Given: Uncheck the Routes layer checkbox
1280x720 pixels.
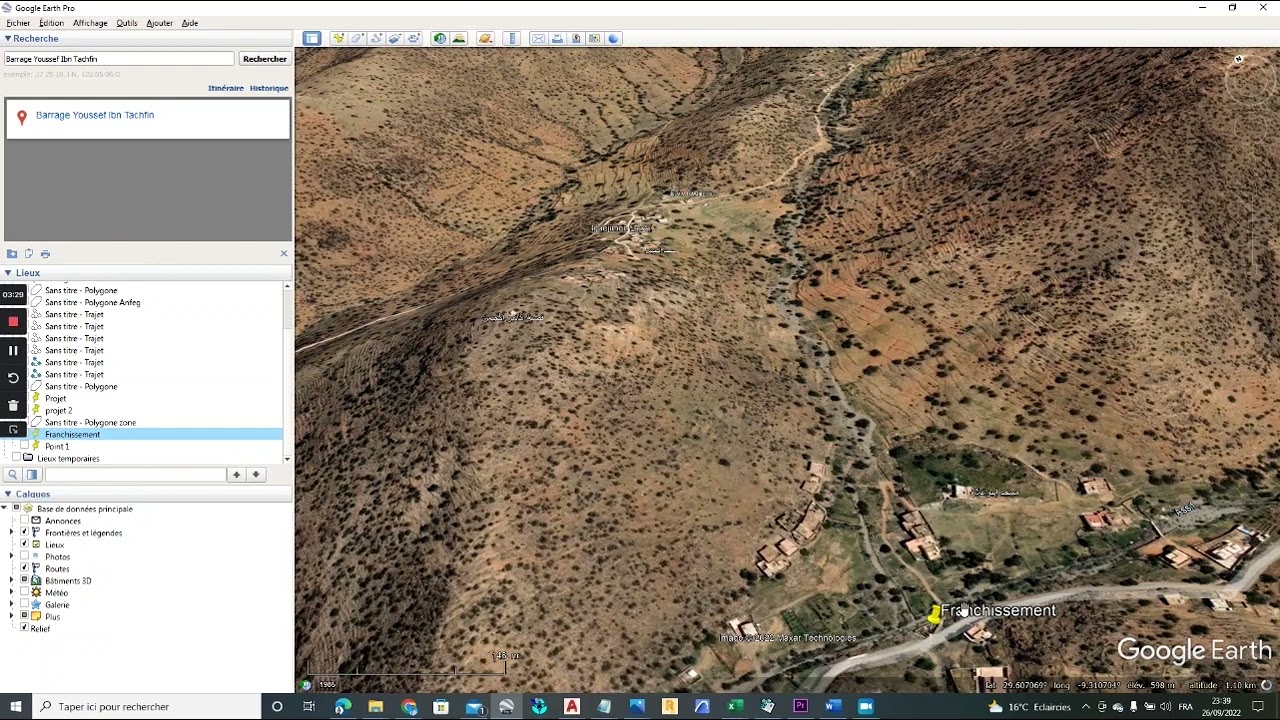Looking at the screenshot, I should pyautogui.click(x=24, y=568).
